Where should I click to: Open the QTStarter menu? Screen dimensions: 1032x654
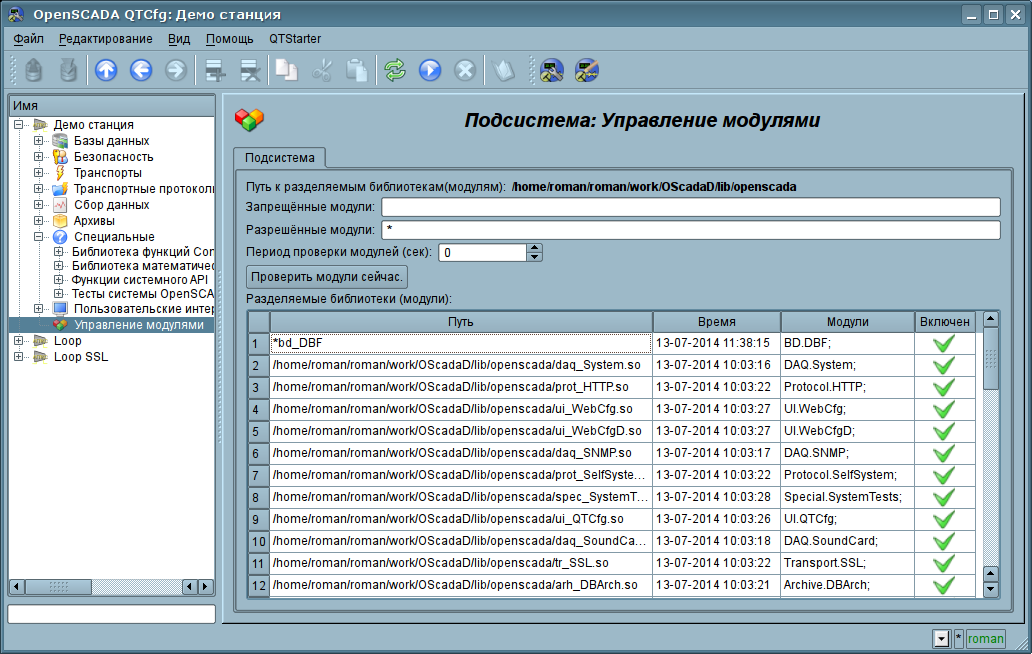pos(295,39)
